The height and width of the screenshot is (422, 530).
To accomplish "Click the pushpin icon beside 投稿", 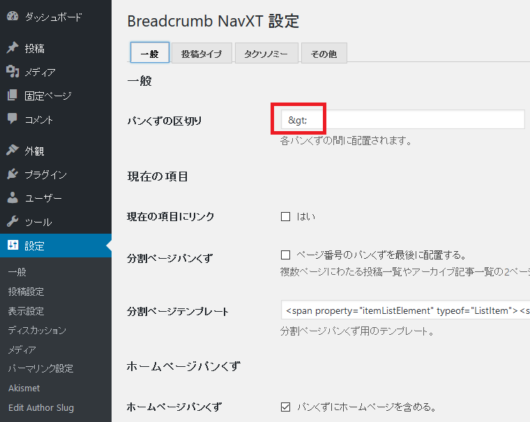I will click(13, 48).
